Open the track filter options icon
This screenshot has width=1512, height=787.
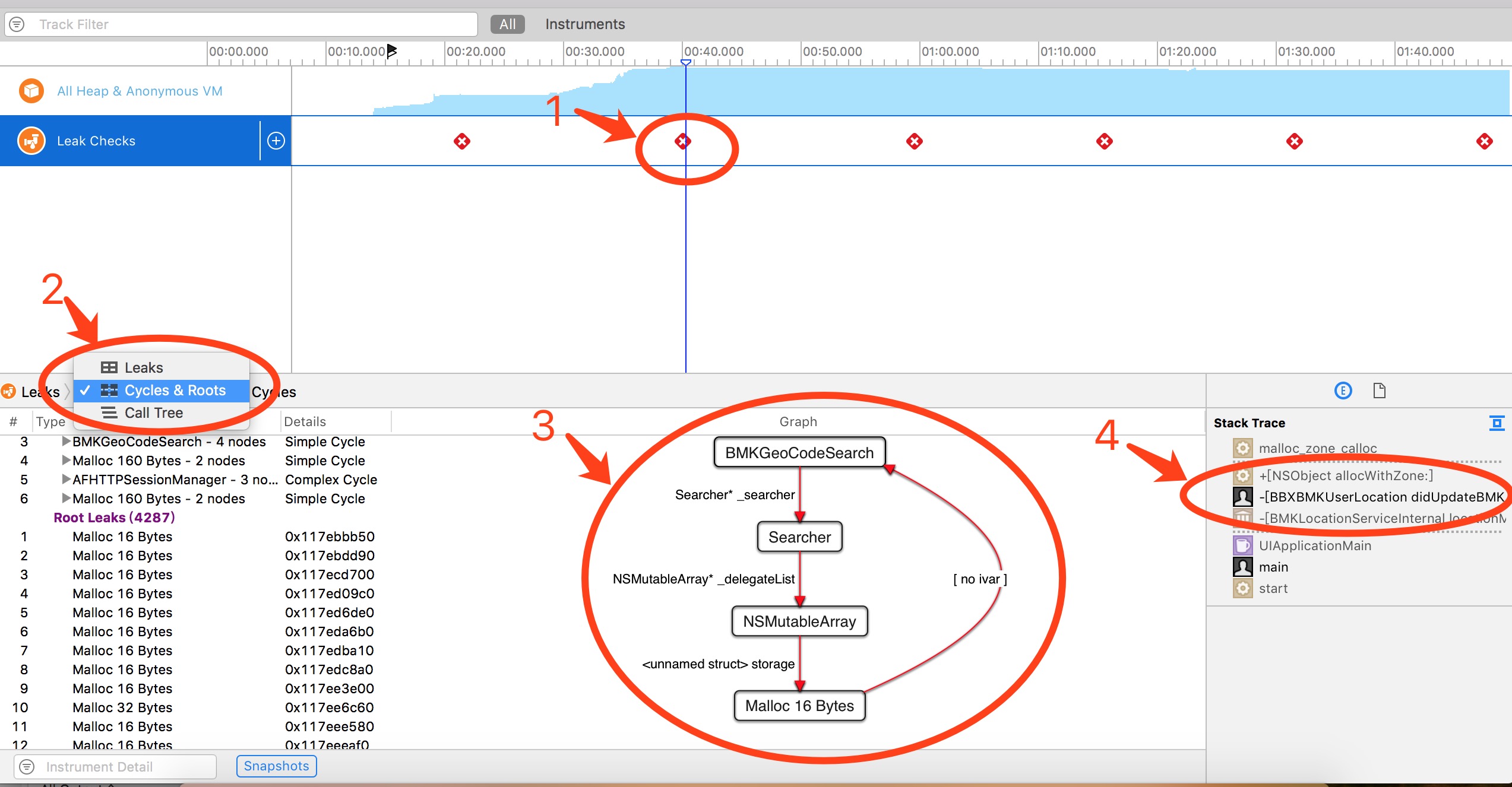(17, 24)
